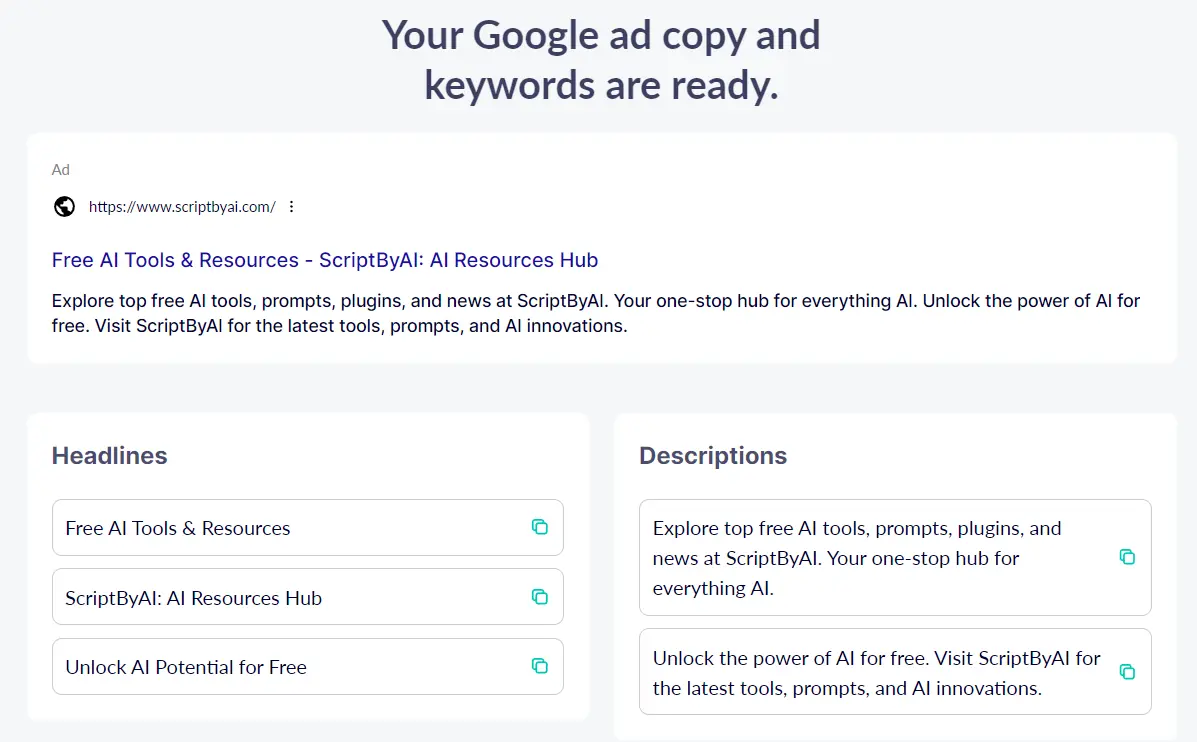Select the "Unlock AI Potential for Free" text
The height and width of the screenshot is (742, 1197).
pyautogui.click(x=185, y=666)
